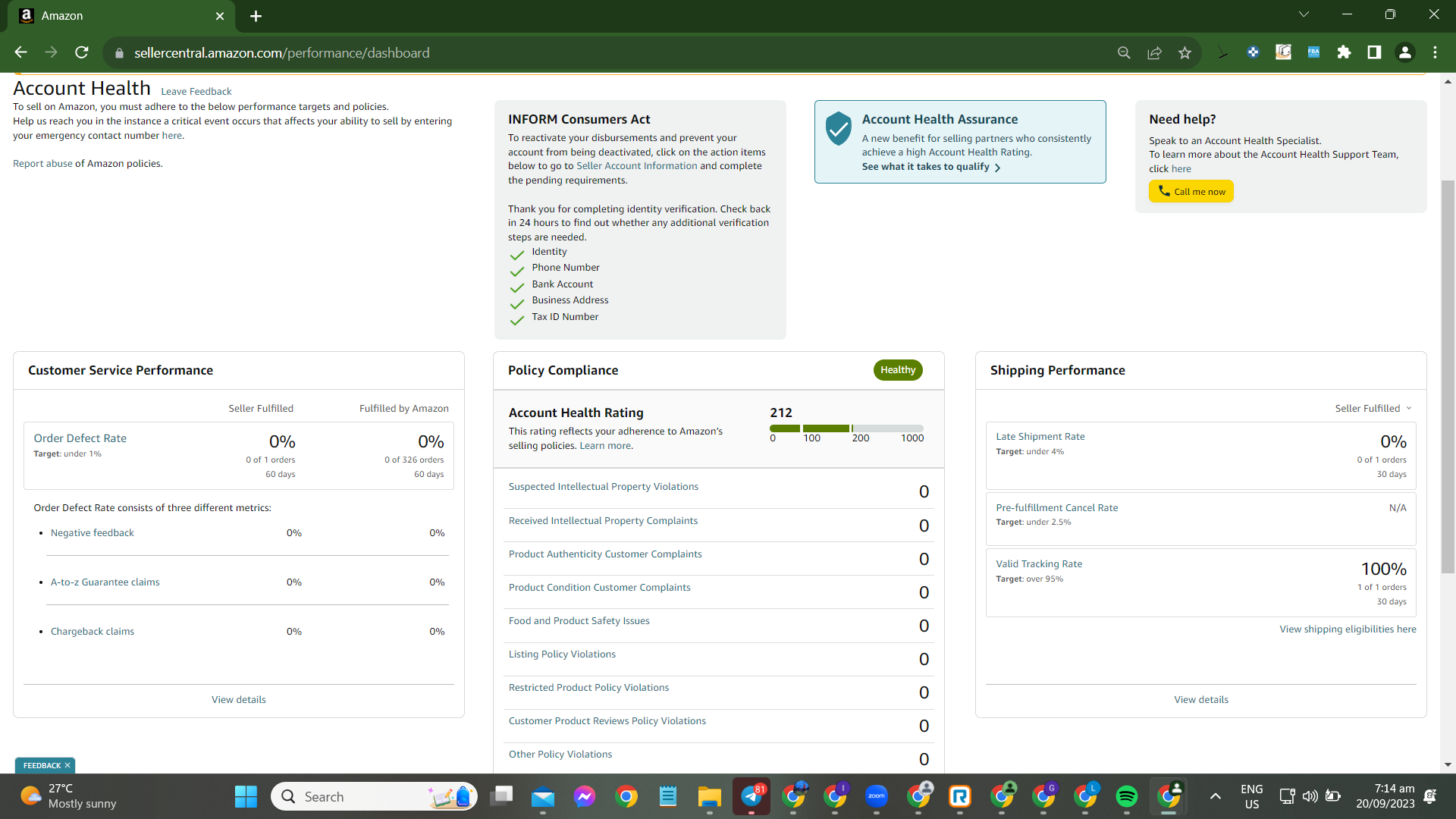Click the Account Health Assurance shield icon

click(839, 128)
